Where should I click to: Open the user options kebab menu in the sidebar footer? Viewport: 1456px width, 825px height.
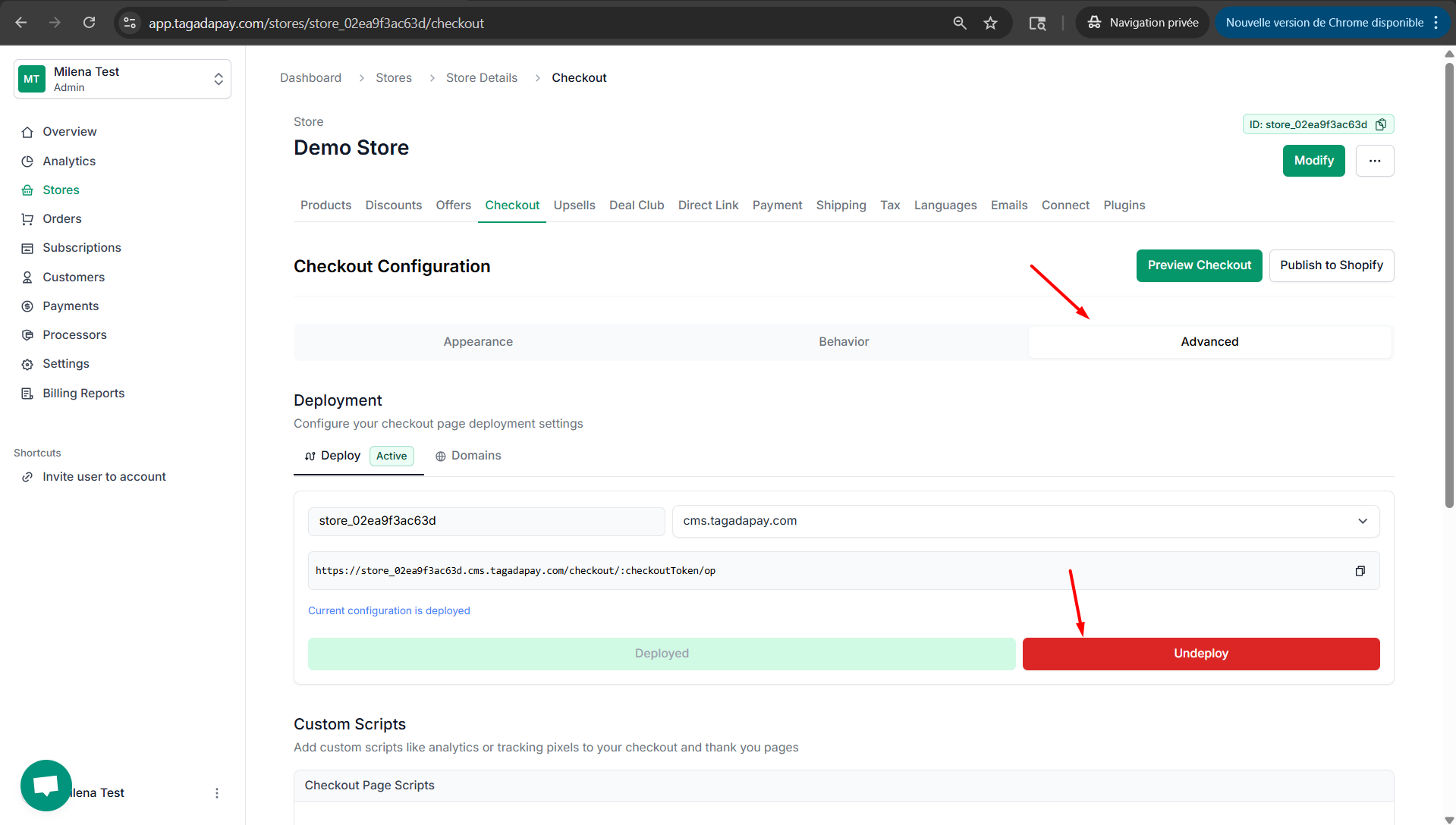[x=217, y=793]
